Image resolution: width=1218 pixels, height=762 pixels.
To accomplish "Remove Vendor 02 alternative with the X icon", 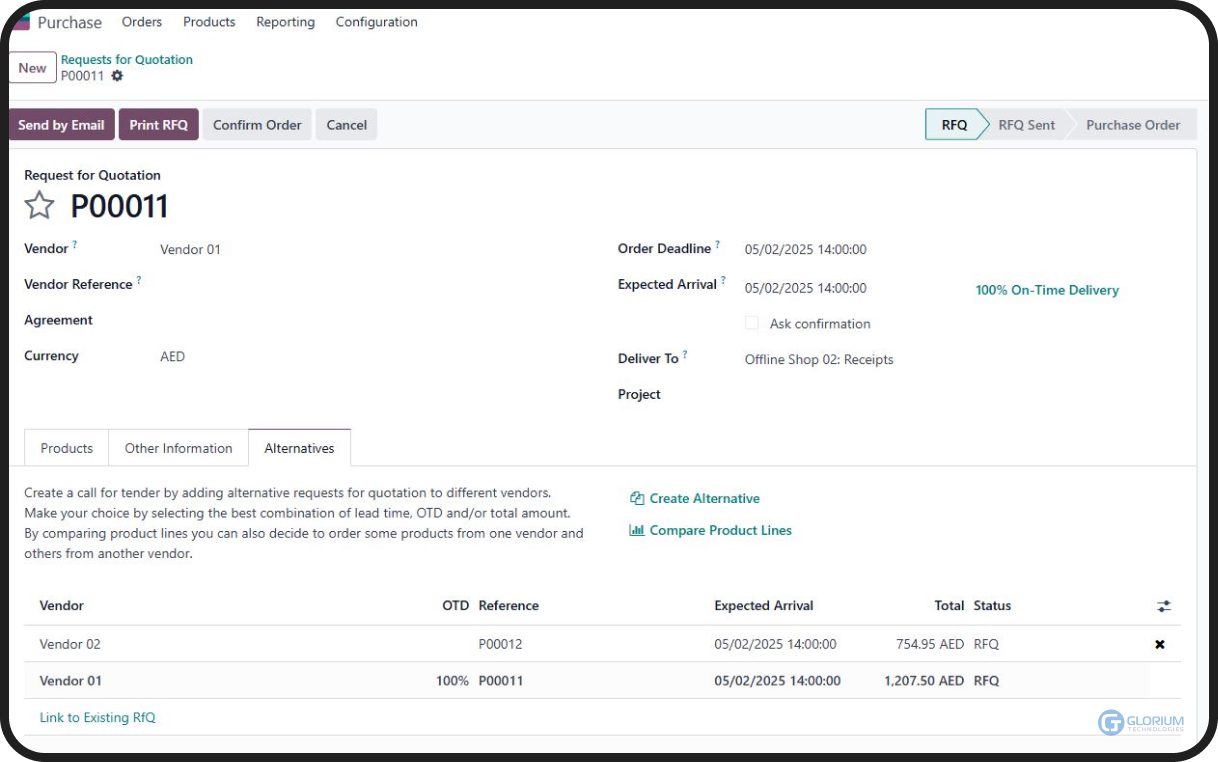I will click(1160, 644).
